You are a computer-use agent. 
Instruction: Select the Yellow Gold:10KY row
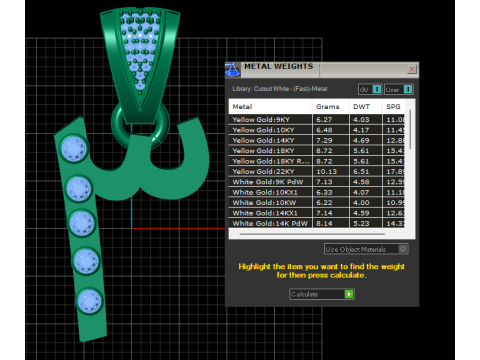tap(317, 130)
